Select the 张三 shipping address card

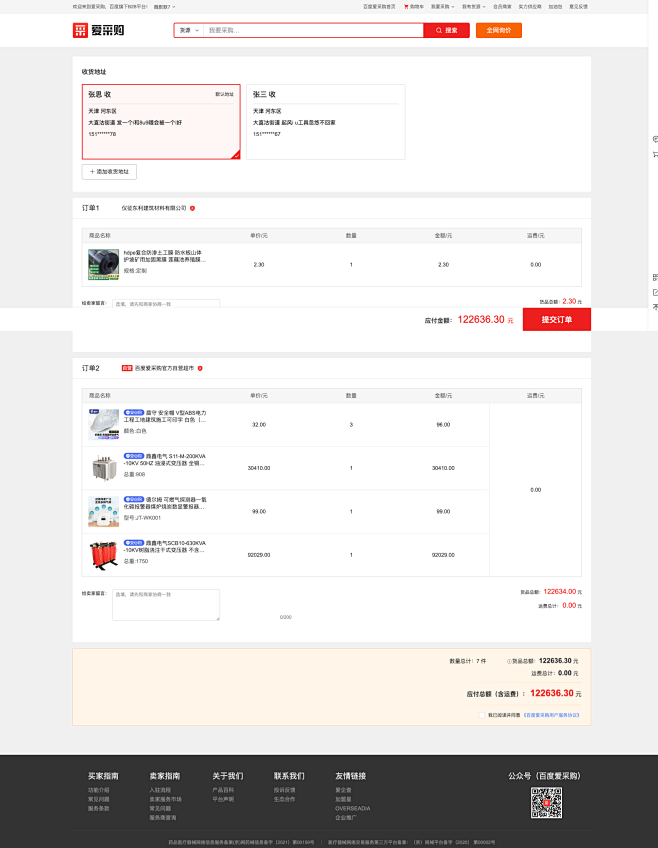pos(325,121)
